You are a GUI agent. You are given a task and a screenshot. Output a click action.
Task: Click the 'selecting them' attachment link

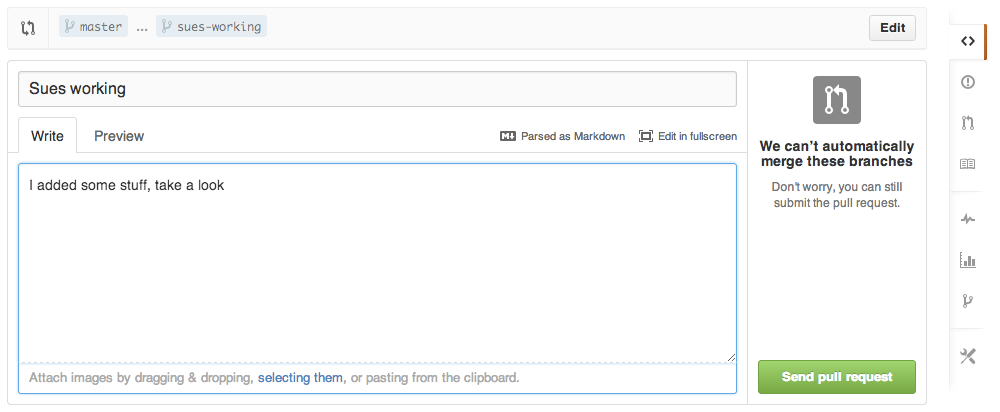pyautogui.click(x=300, y=378)
